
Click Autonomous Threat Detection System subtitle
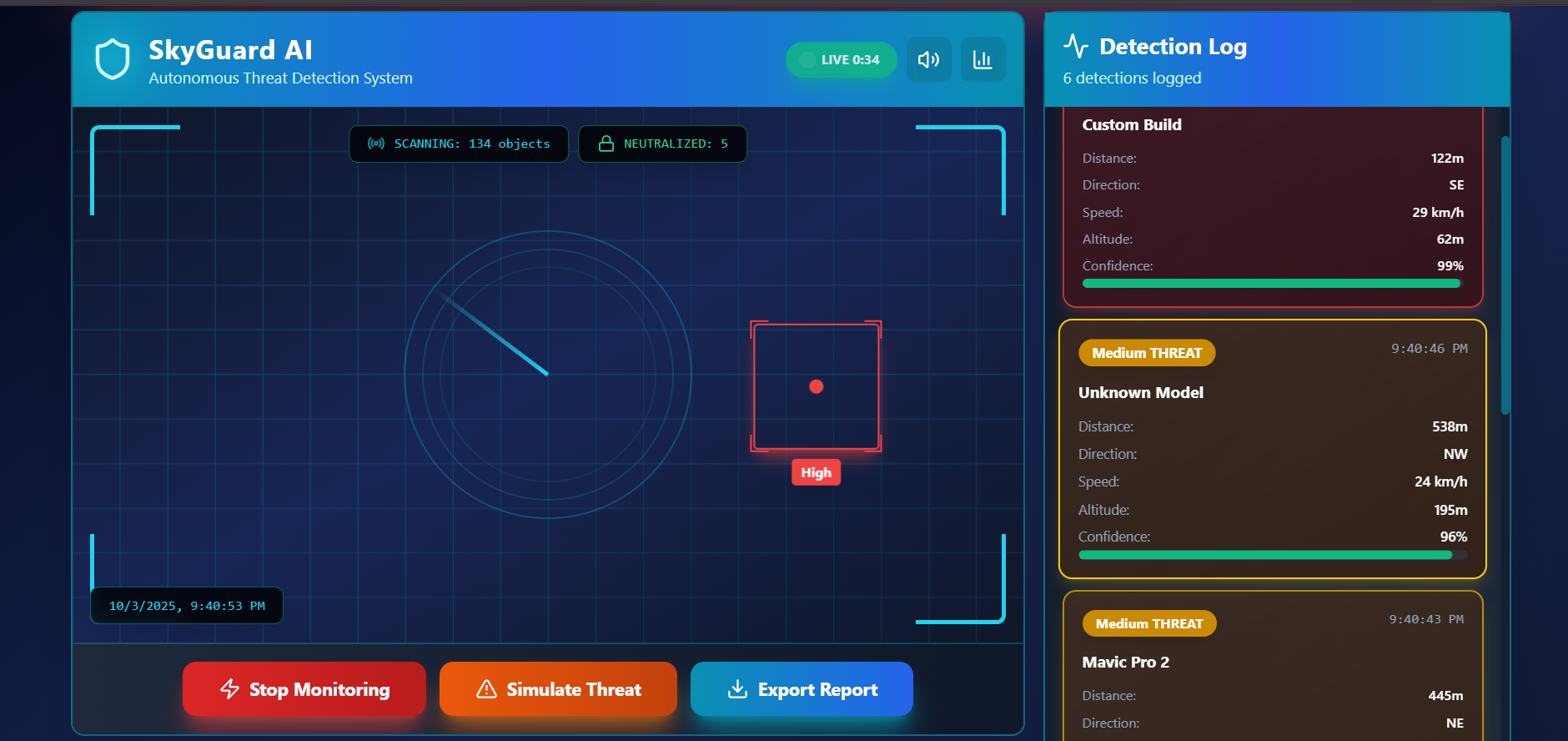pos(280,78)
